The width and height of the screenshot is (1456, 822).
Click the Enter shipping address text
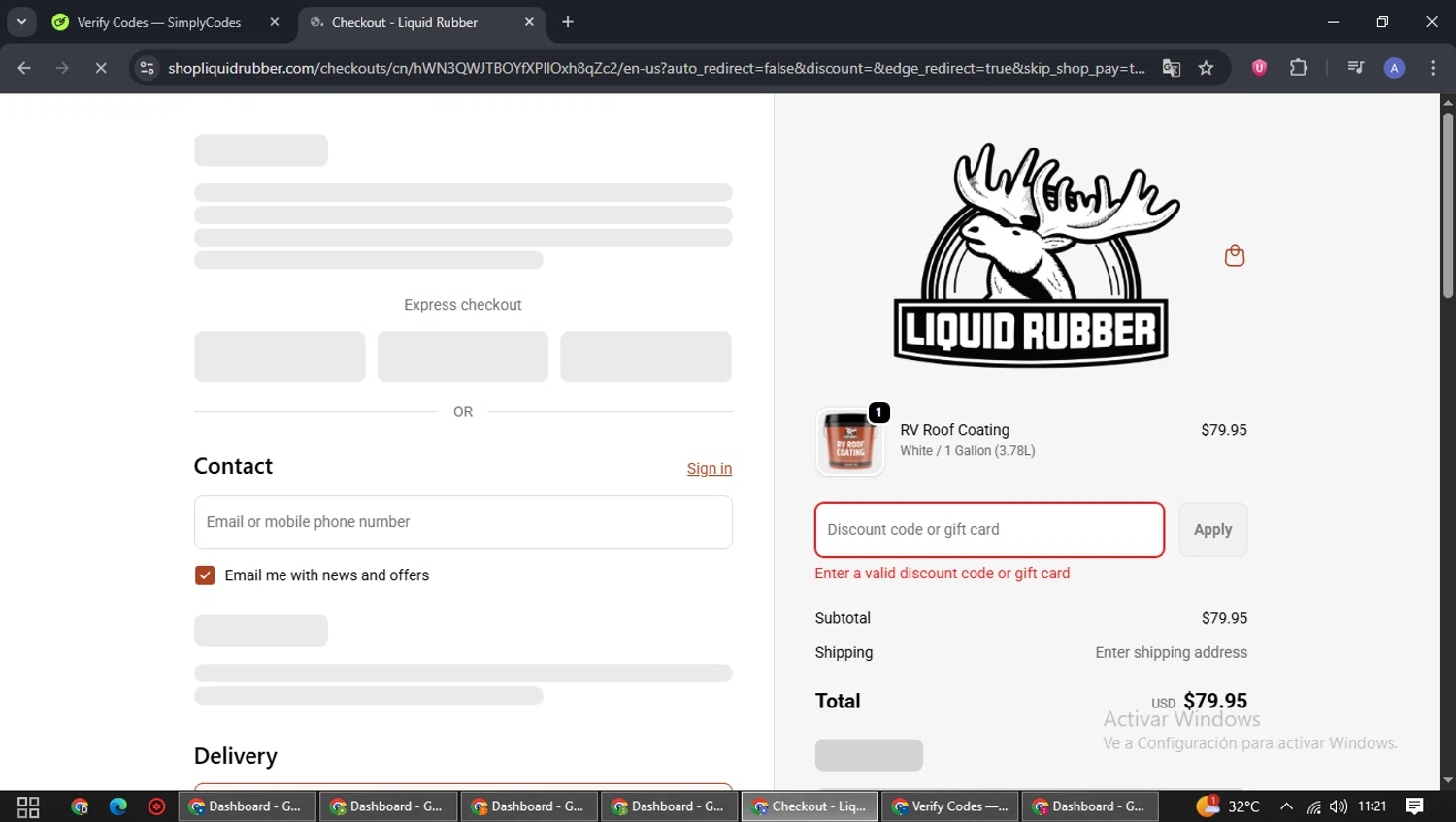[1171, 653]
